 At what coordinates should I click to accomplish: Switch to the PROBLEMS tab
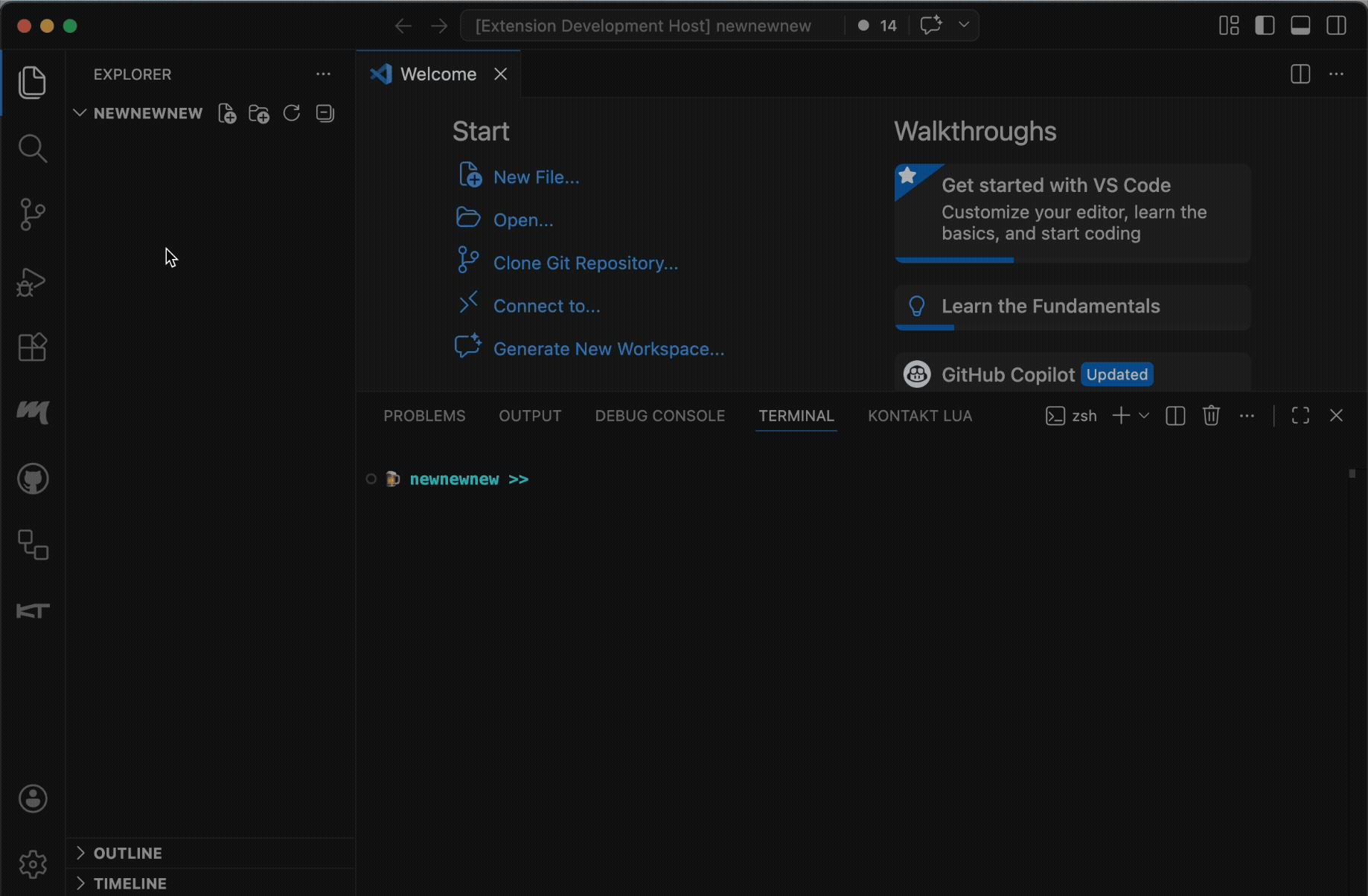tap(424, 415)
